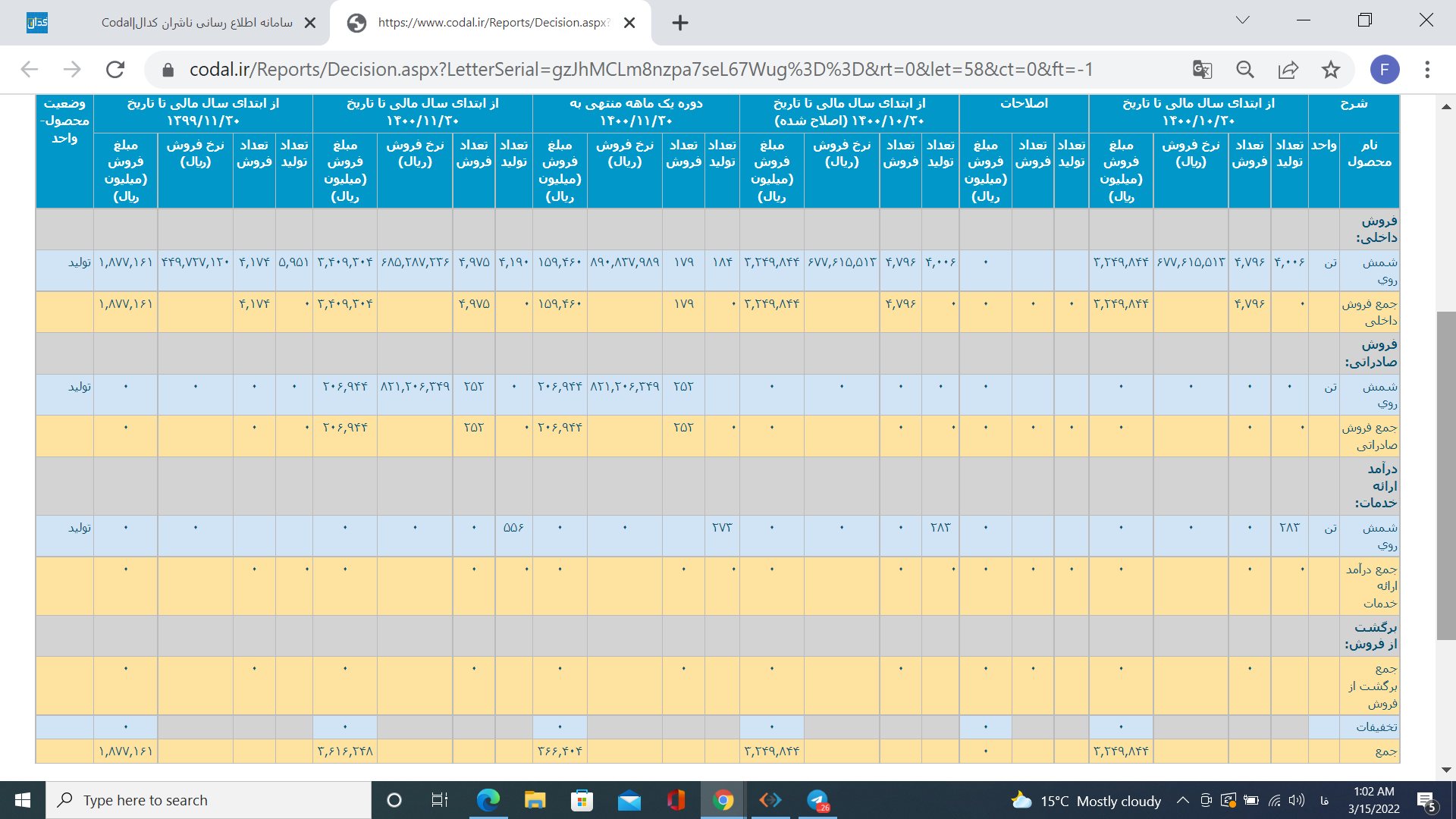Screen dimensions: 1456x819
Task: Share this page icon
Action: coord(1288,70)
